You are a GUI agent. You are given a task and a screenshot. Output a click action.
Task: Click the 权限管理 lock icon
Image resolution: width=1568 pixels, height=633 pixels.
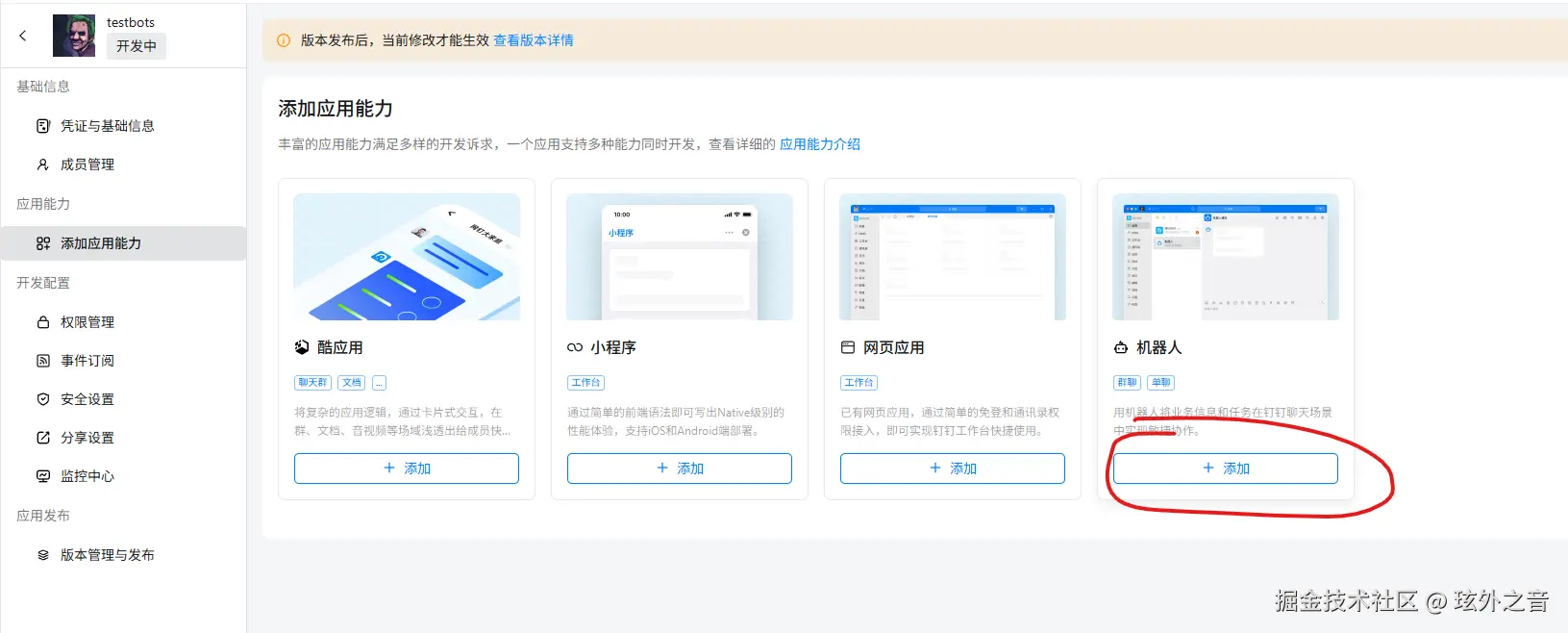coord(43,322)
